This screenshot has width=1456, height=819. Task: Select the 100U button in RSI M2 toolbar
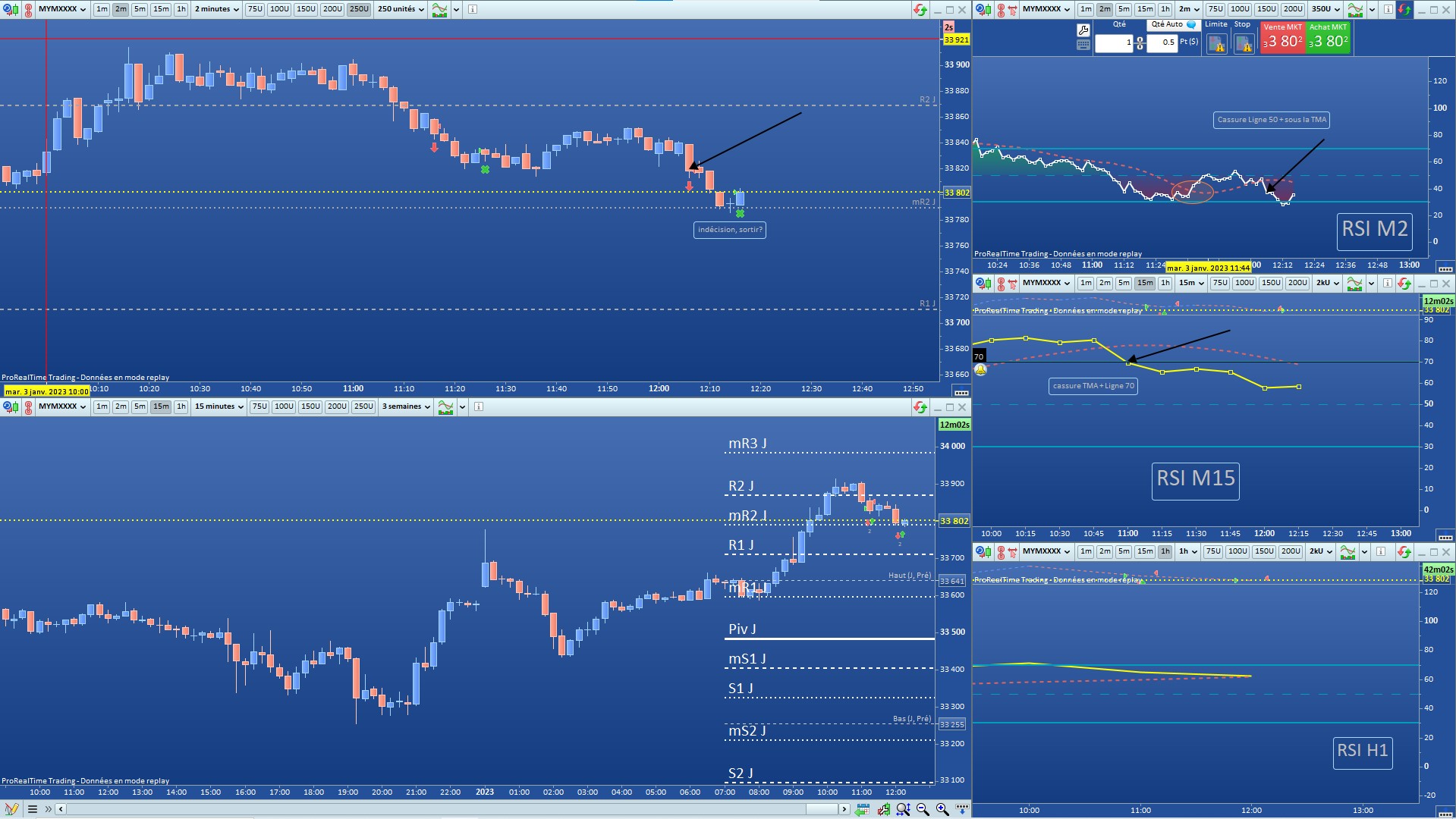pos(1240,9)
